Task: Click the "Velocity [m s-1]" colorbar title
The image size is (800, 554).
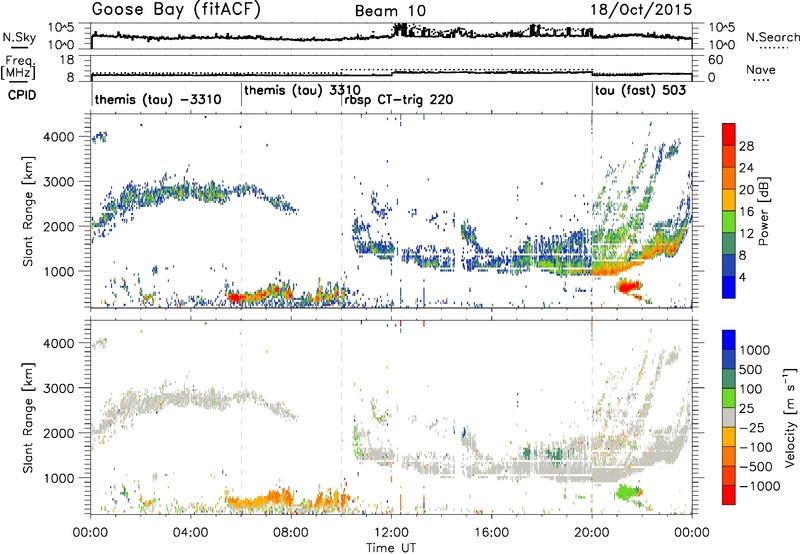Action: 790,417
